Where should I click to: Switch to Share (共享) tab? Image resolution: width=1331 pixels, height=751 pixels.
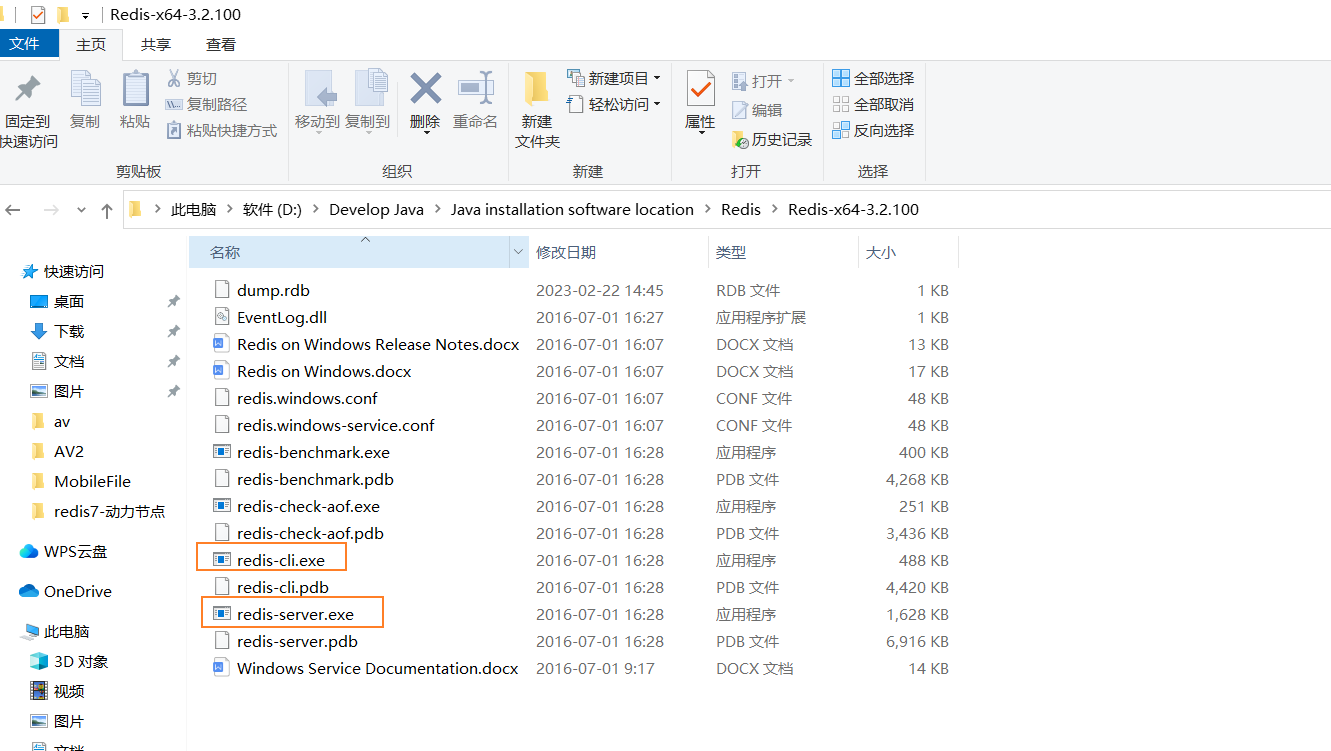coord(156,44)
